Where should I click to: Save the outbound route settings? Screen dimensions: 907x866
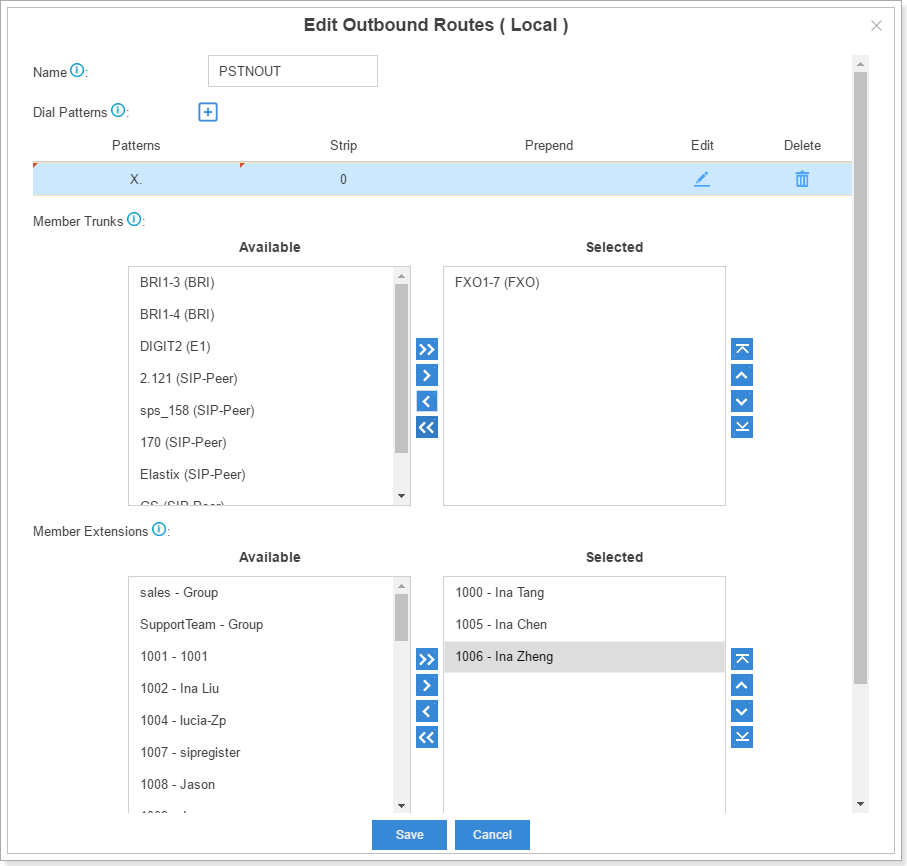tap(409, 834)
